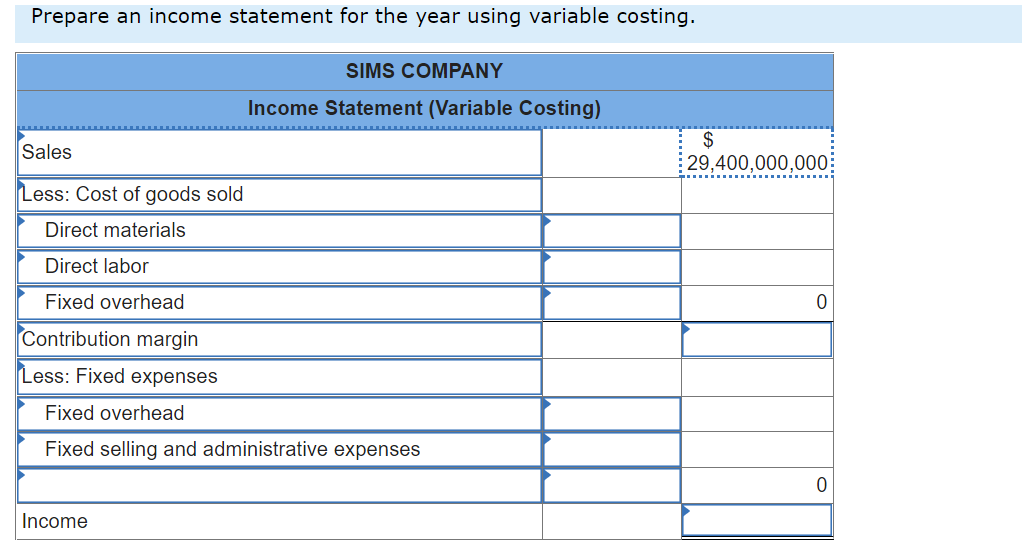The height and width of the screenshot is (542, 1022).
Task: Click the Income row label
Action: (55, 521)
